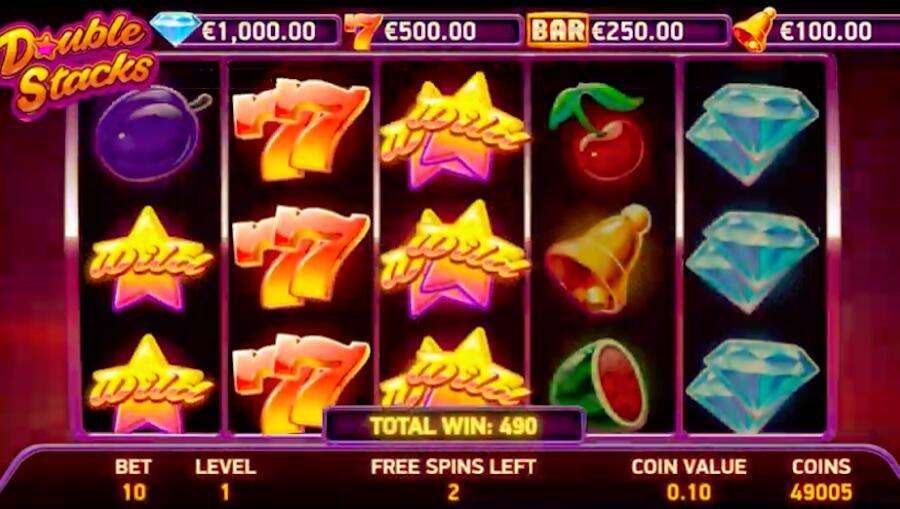
Task: Tap the bell icon beside €100.00
Action: point(754,30)
